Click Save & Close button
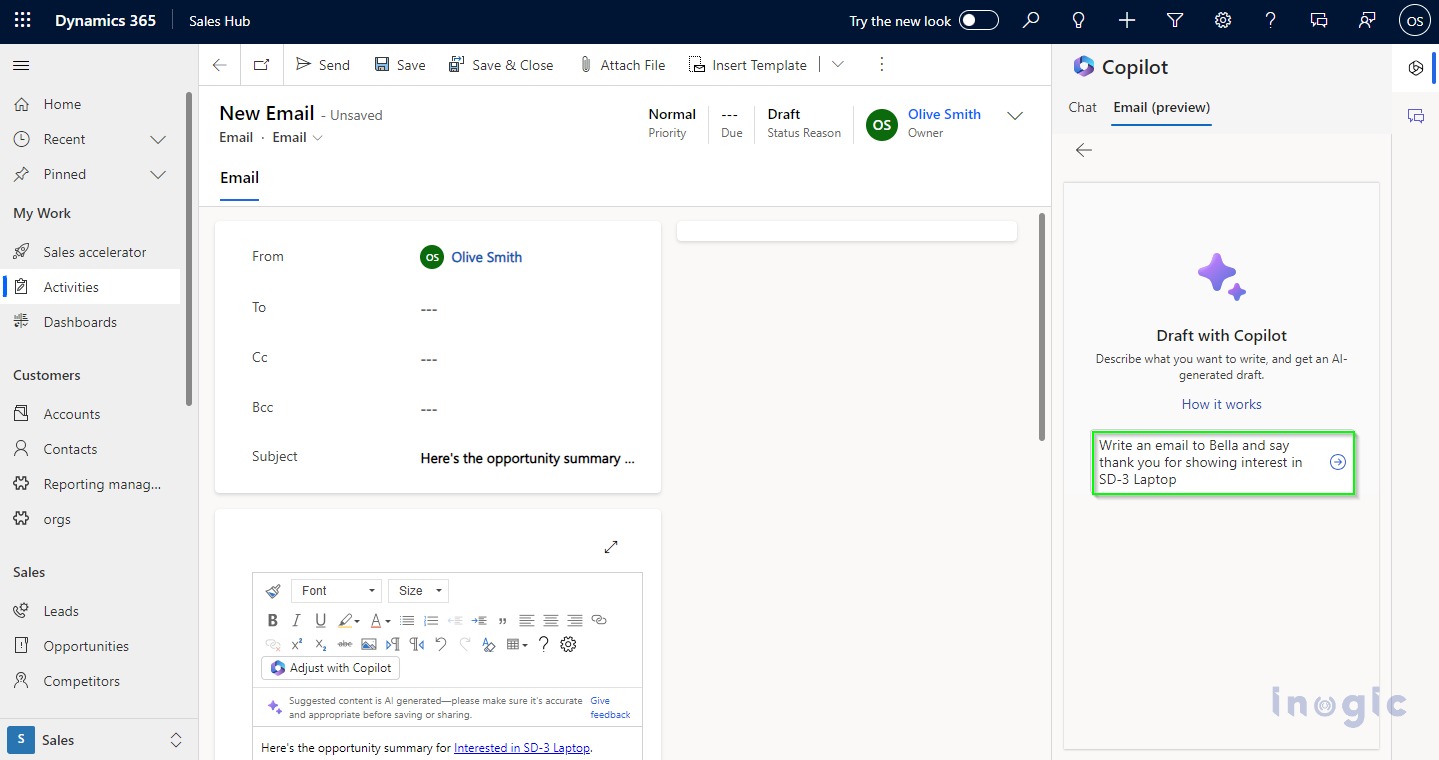The height and width of the screenshot is (760, 1439). click(500, 65)
